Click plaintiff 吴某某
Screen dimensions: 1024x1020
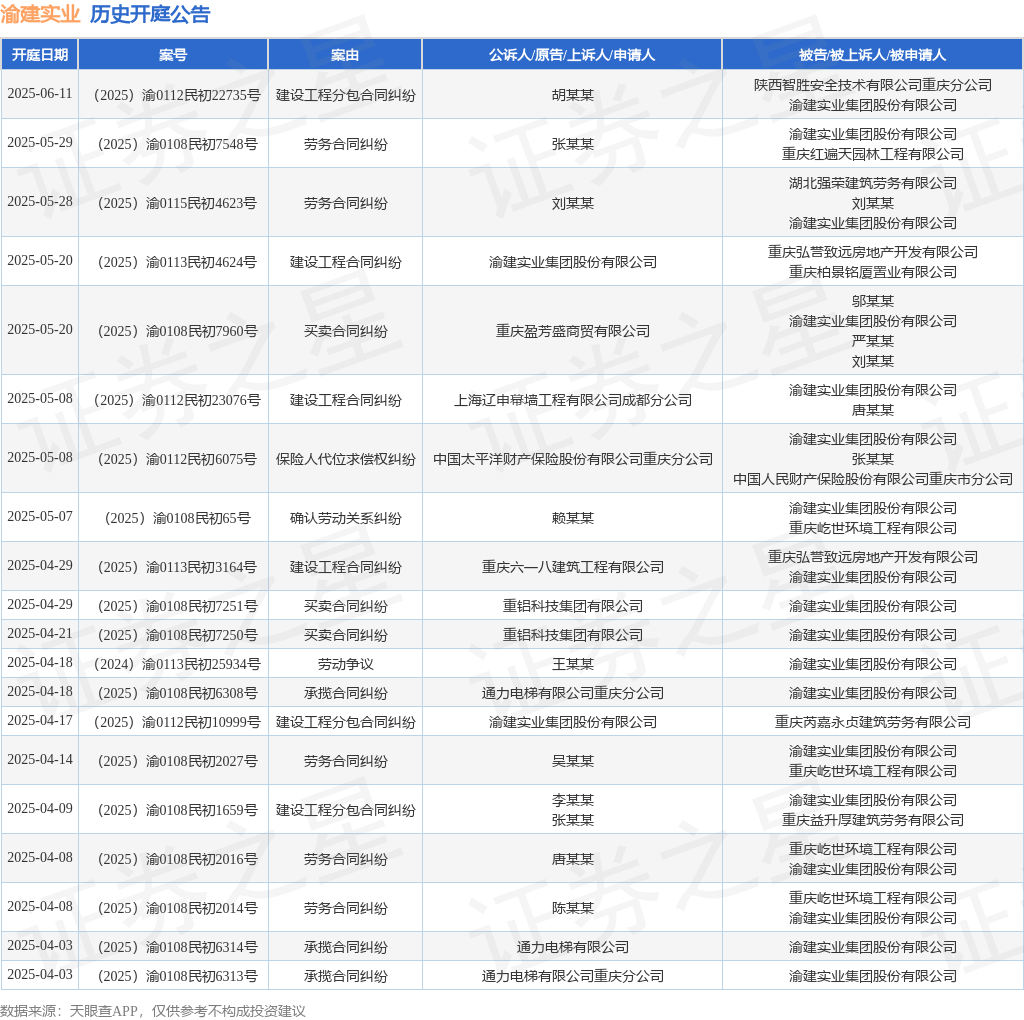[573, 761]
